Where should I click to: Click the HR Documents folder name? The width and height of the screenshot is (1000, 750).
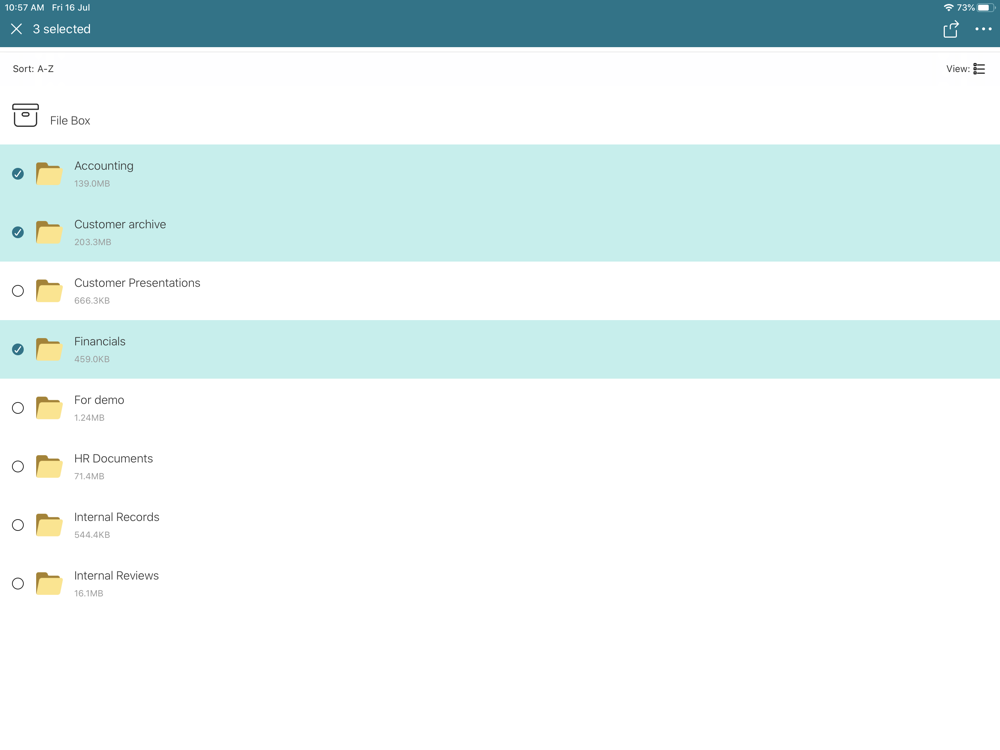114,459
